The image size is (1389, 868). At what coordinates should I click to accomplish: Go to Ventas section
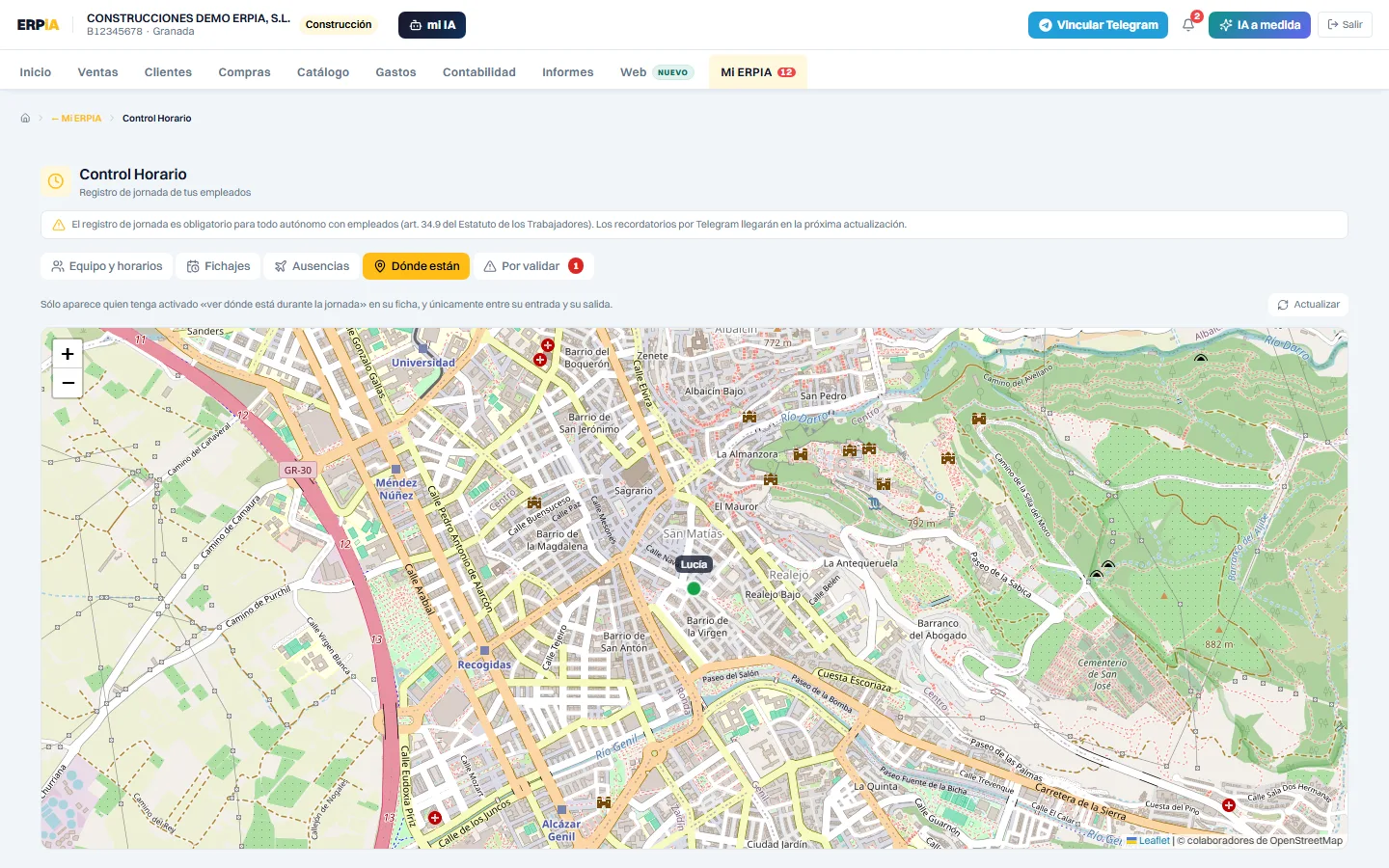97,72
